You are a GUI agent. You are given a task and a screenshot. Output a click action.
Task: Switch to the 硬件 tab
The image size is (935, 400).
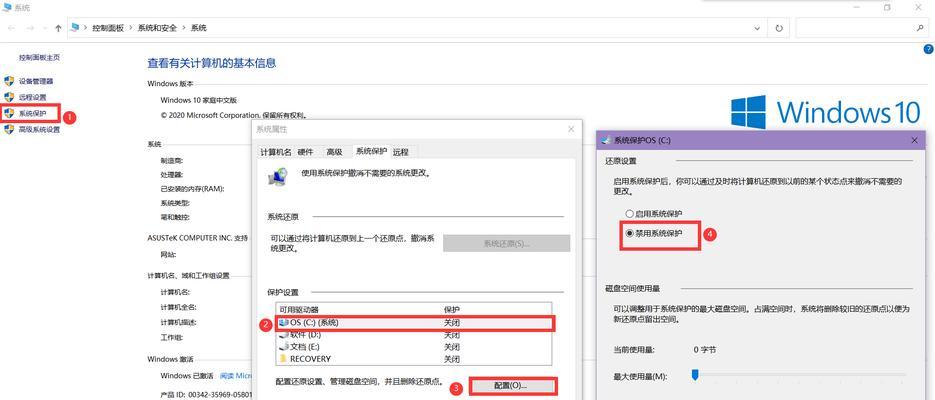305,152
